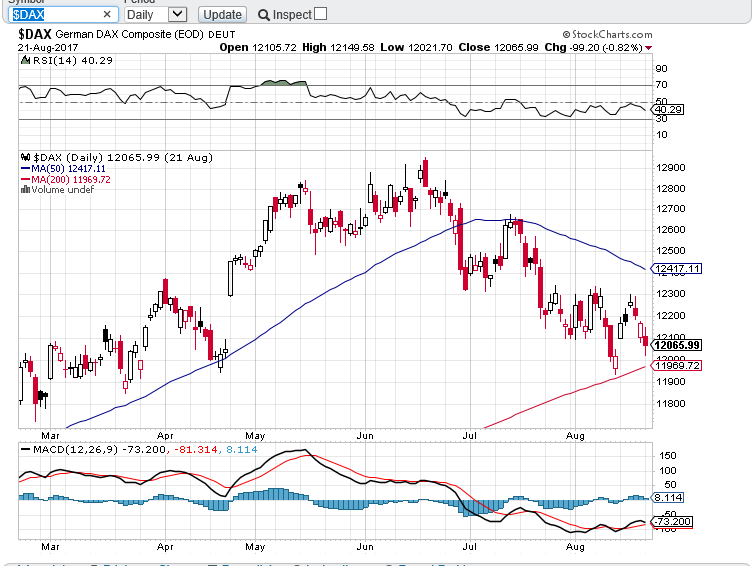Click the 11969.72 MA(200) price tag

tap(676, 365)
